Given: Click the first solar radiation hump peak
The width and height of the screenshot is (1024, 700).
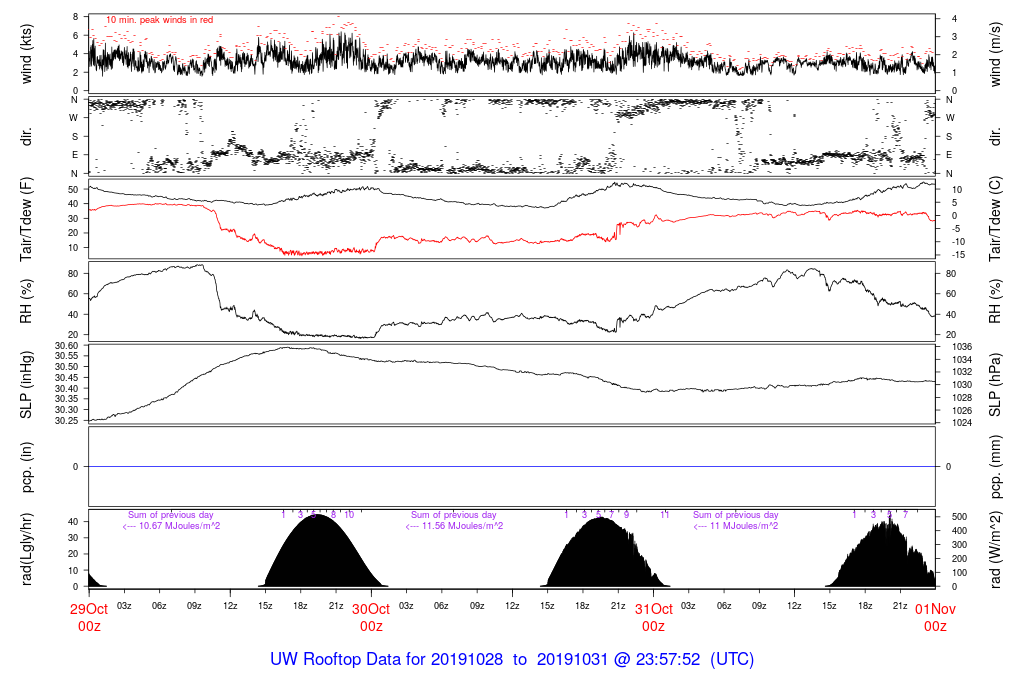Looking at the screenshot, I should tap(316, 518).
